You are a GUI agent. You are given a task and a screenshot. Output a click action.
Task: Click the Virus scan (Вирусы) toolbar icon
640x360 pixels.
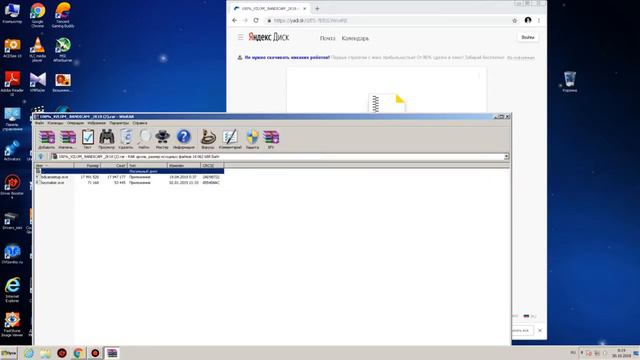click(x=208, y=139)
